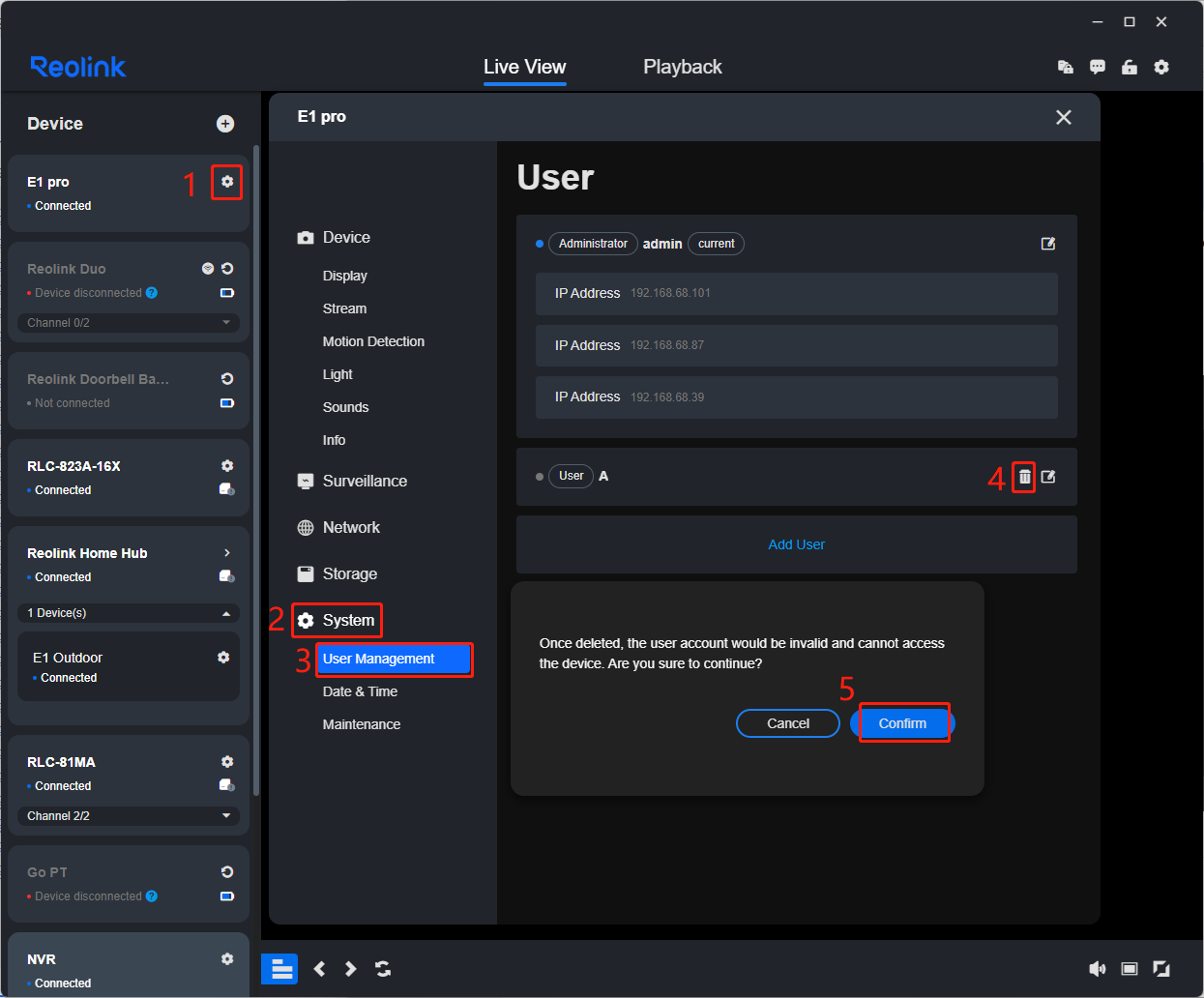Open settings gear for RLC-823A-16X
Viewport: 1204px width, 998px height.
[x=227, y=466]
